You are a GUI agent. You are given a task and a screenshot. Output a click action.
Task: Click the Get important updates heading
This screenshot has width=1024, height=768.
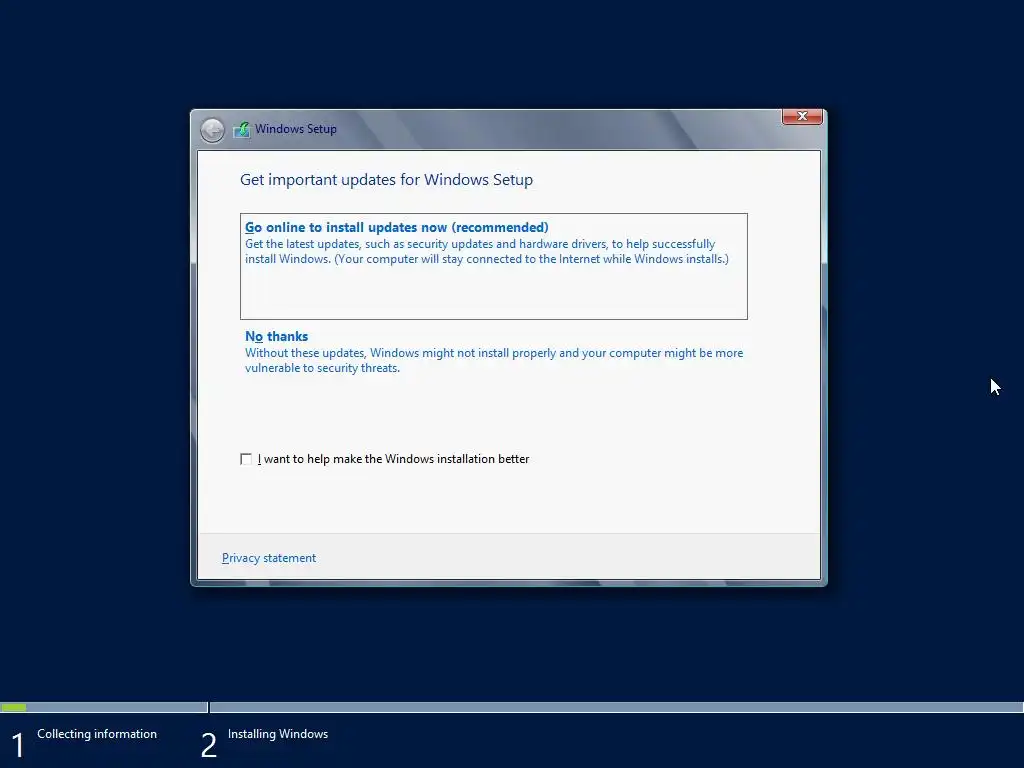[387, 180]
